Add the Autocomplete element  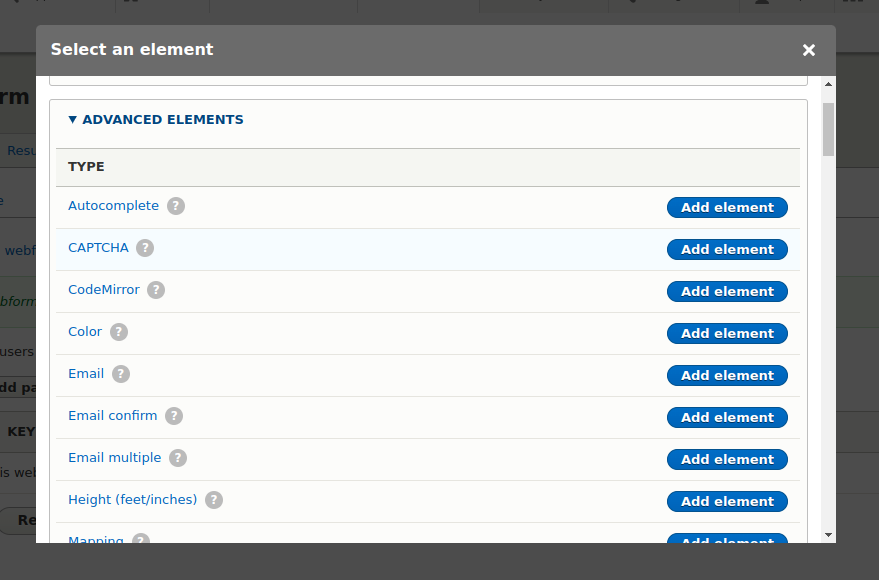pyautogui.click(x=727, y=207)
